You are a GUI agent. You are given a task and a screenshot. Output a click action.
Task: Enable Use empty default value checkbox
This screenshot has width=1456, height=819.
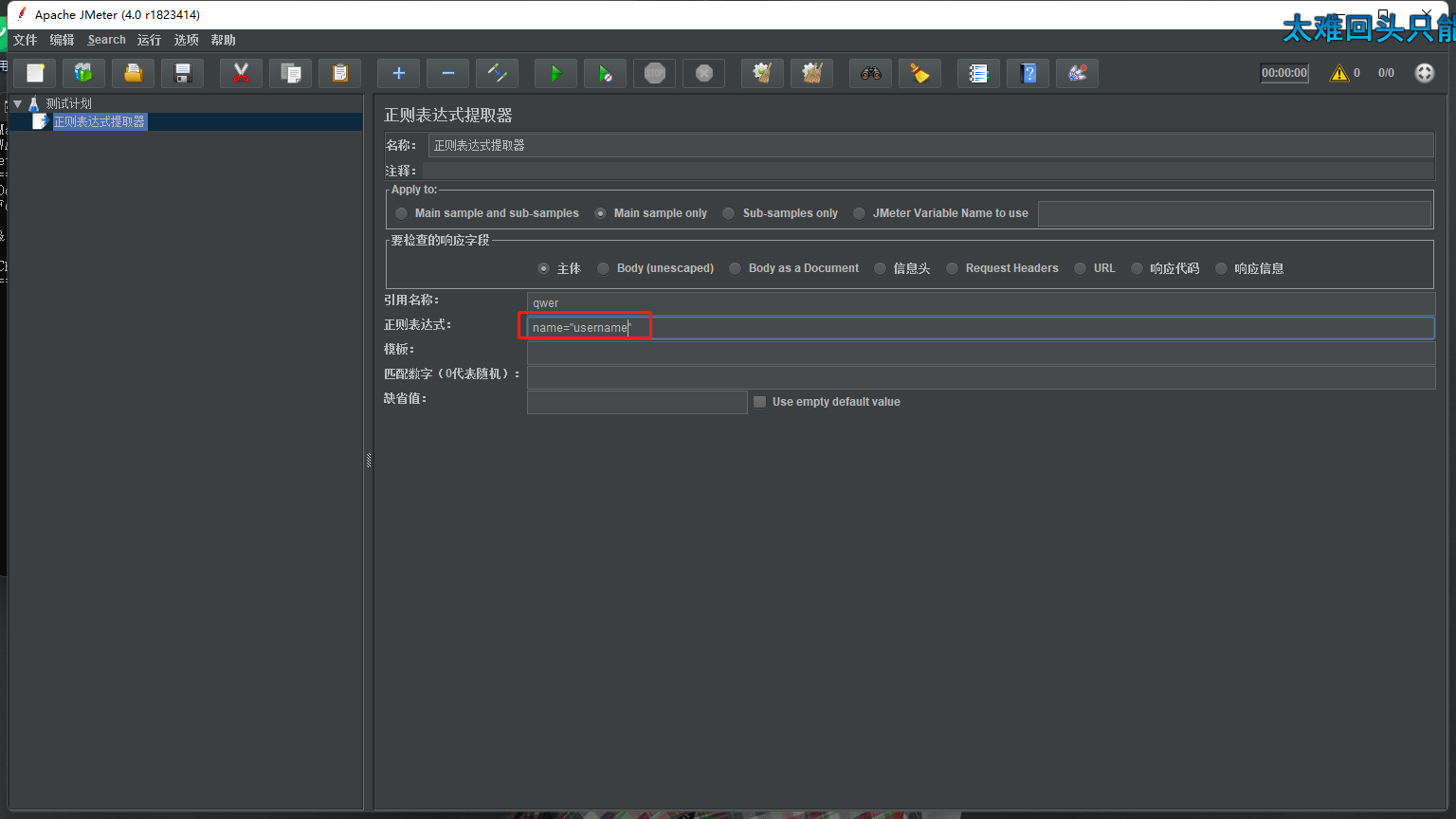coord(759,402)
